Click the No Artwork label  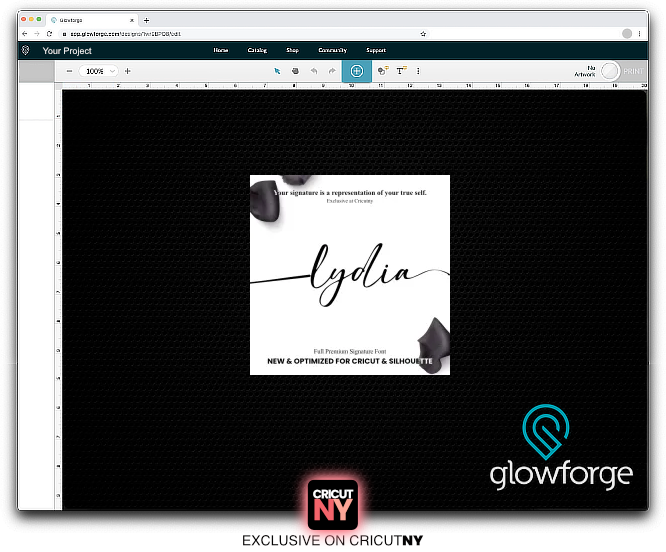coord(585,71)
